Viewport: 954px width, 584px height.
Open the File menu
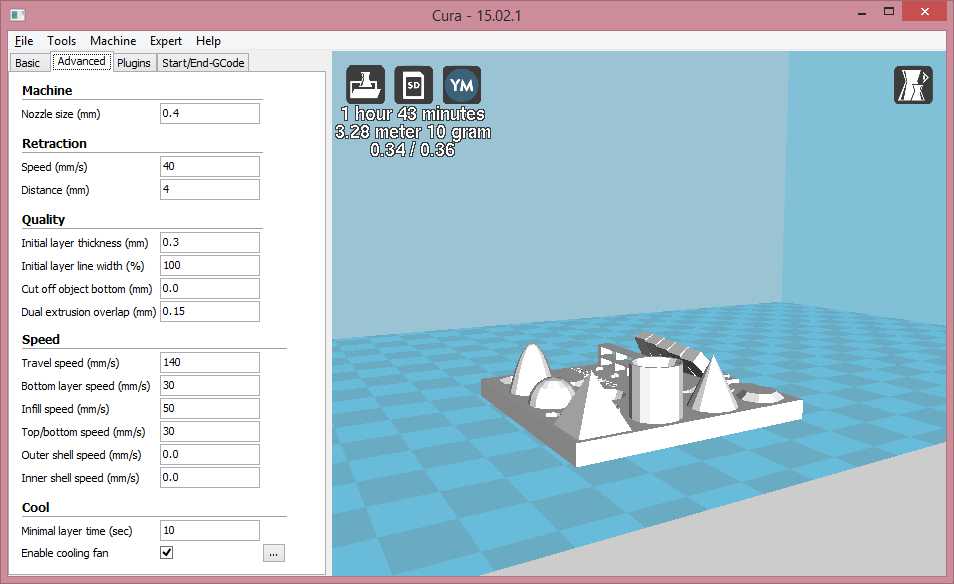(x=24, y=41)
